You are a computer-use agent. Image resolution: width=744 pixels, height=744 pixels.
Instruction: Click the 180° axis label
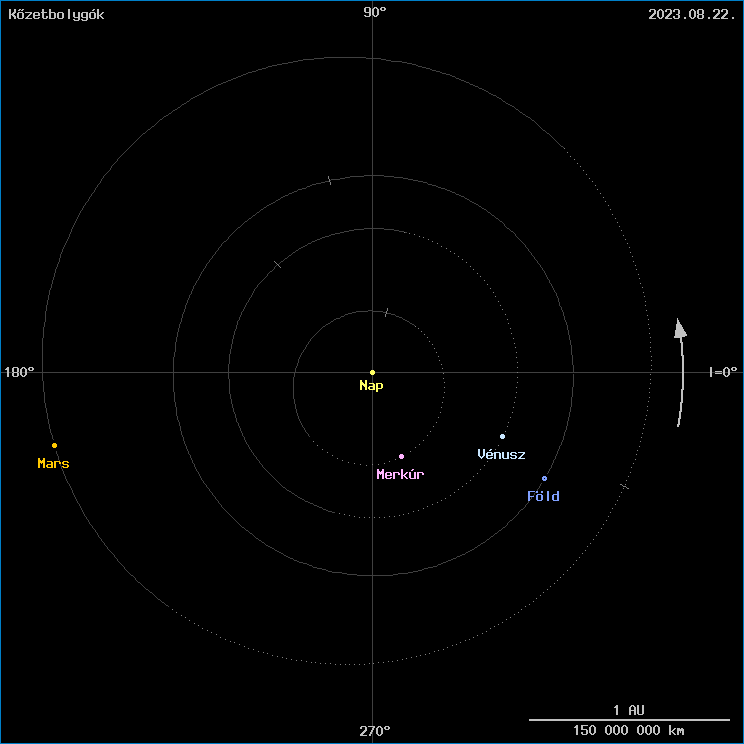[19, 372]
